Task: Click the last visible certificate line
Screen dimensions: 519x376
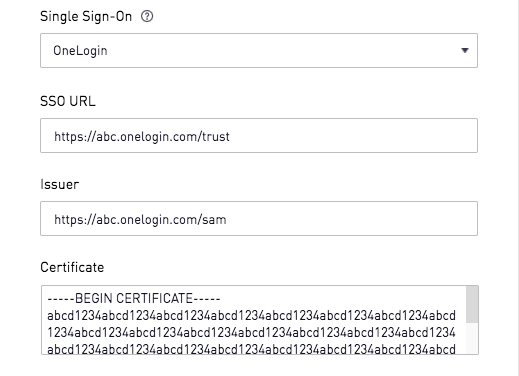Action: tap(251, 349)
